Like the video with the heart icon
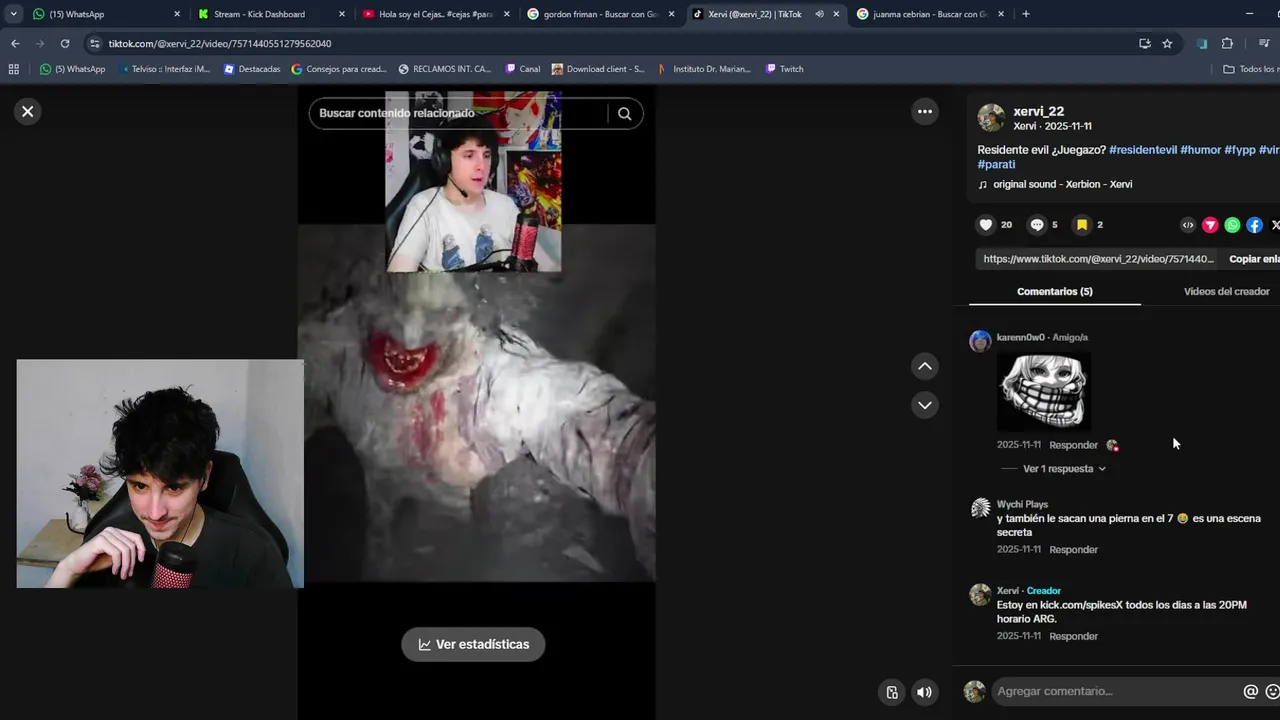Image resolution: width=1280 pixels, height=720 pixels. 986,225
